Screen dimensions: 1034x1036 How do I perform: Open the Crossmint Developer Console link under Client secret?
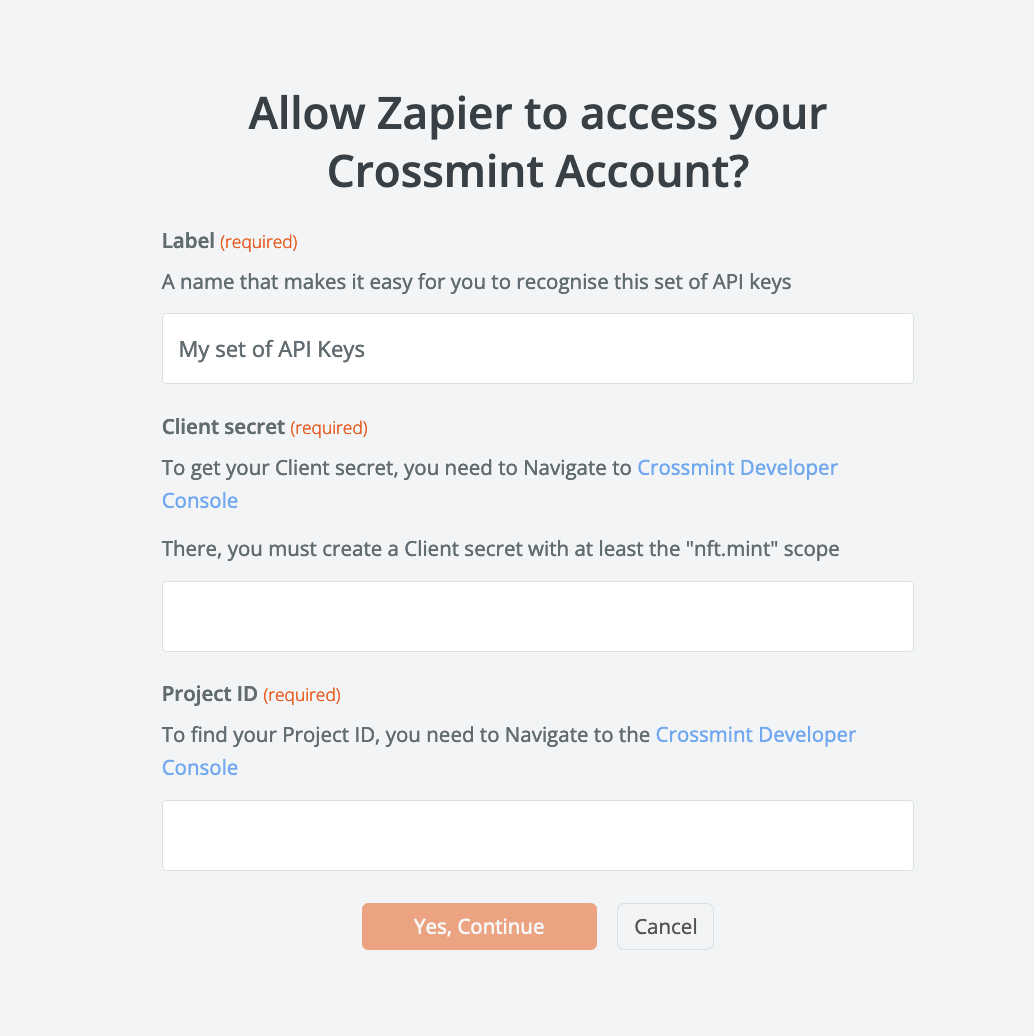pos(737,467)
